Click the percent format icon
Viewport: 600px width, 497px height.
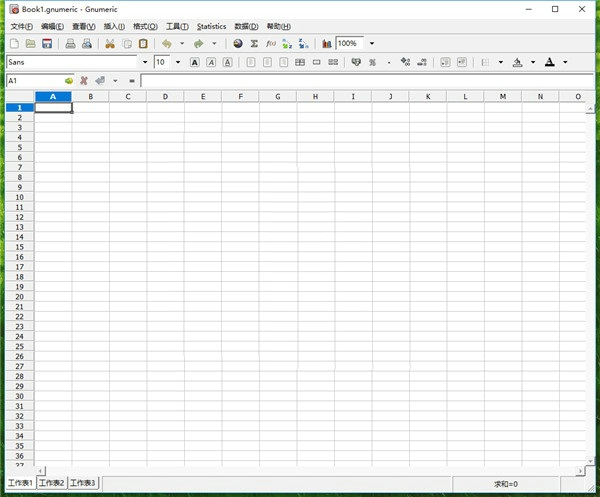tap(372, 62)
